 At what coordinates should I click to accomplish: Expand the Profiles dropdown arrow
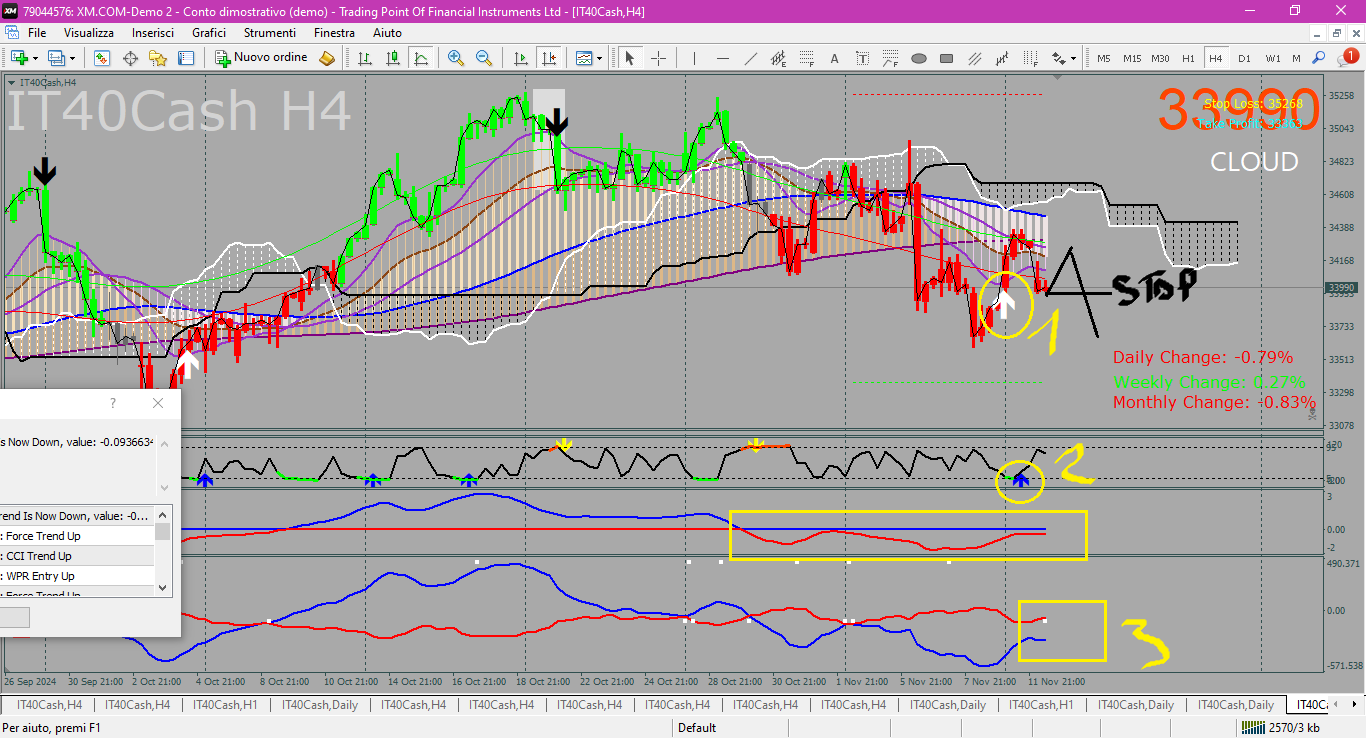coord(72,58)
